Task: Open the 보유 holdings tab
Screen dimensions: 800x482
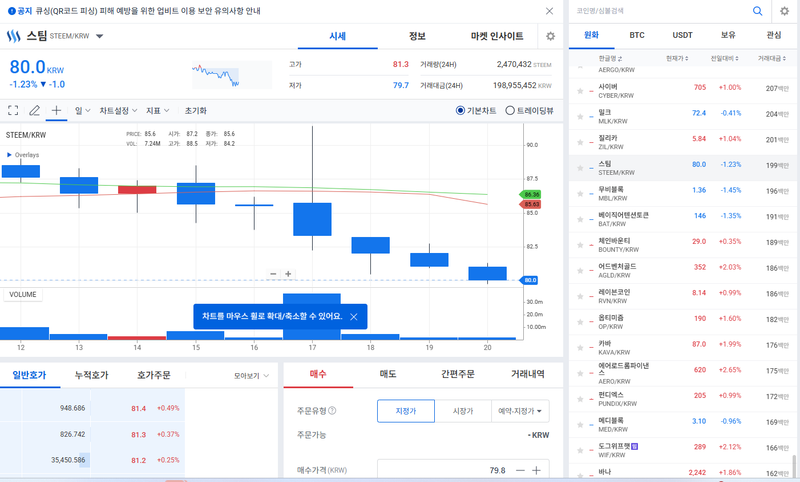Action: click(728, 35)
